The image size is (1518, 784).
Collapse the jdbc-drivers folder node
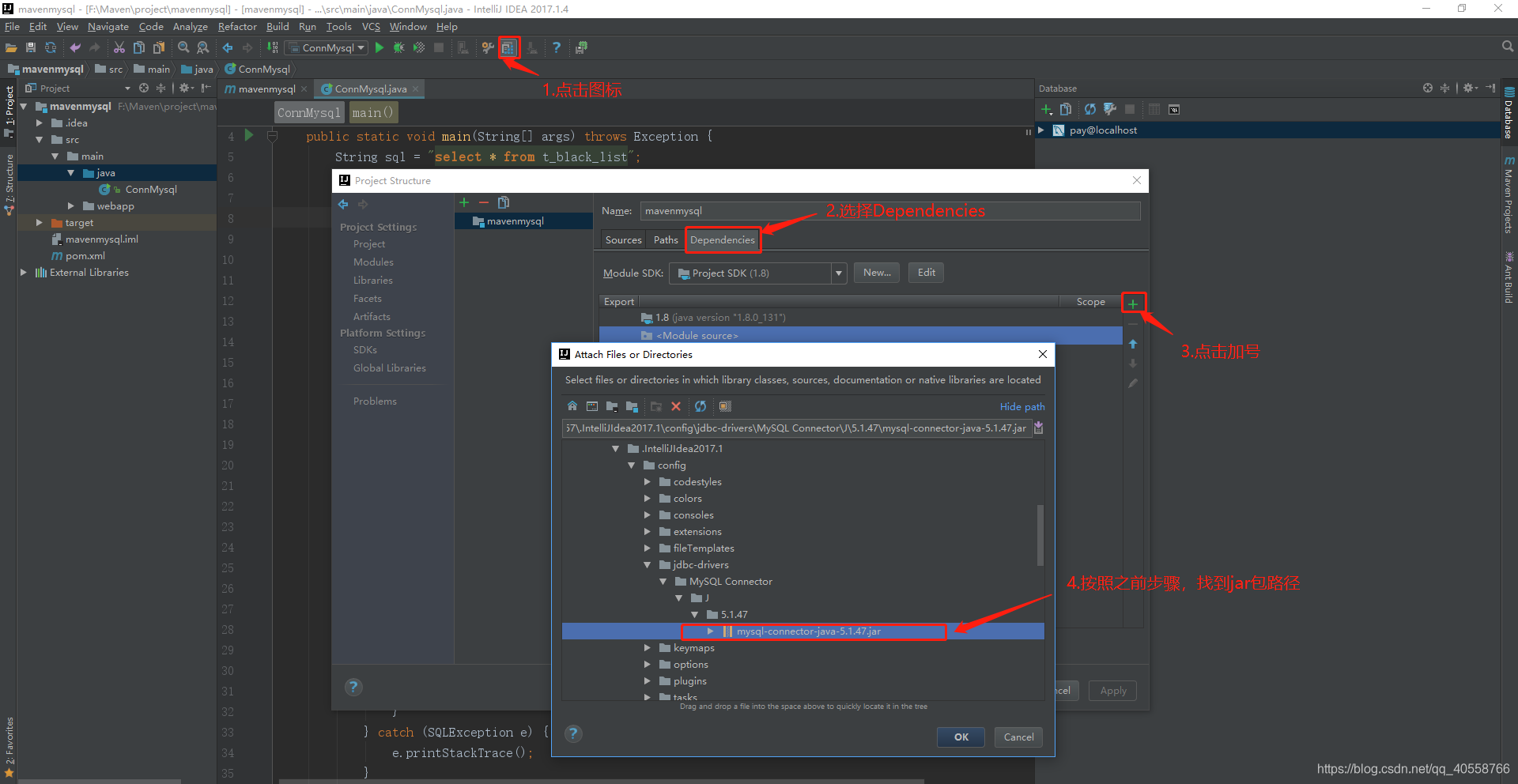648,565
